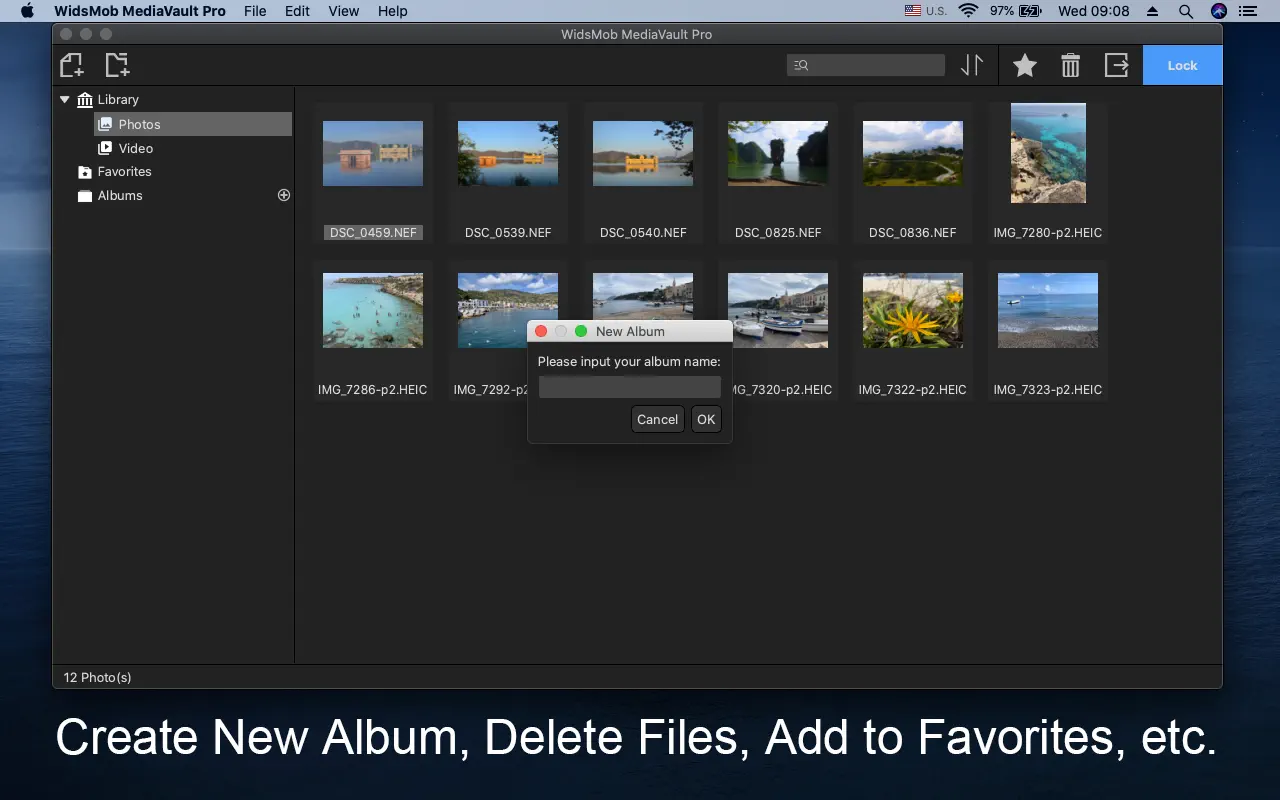Image resolution: width=1280 pixels, height=800 pixels.
Task: Click the export icon in toolbar
Action: [1116, 65]
